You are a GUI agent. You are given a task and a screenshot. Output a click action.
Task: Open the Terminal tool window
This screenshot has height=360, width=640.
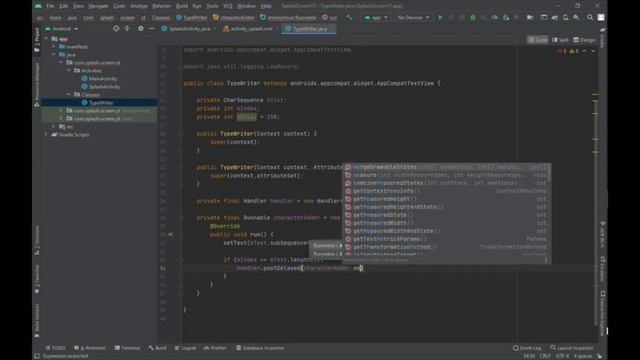127,348
